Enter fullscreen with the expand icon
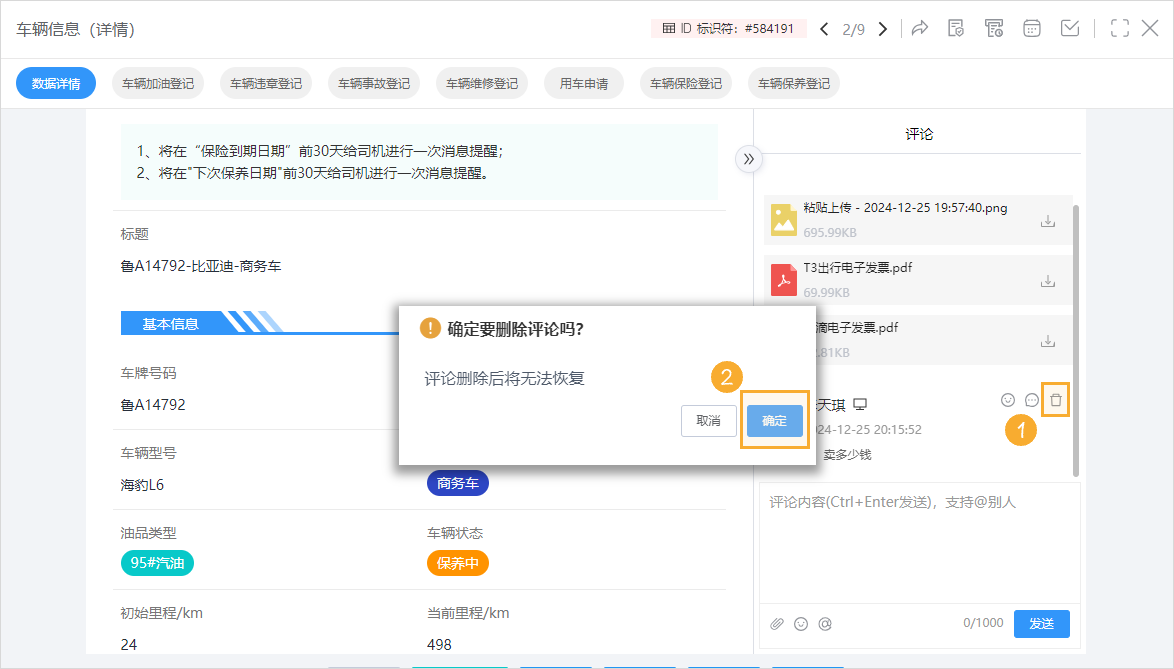This screenshot has height=669, width=1174. [x=1119, y=28]
